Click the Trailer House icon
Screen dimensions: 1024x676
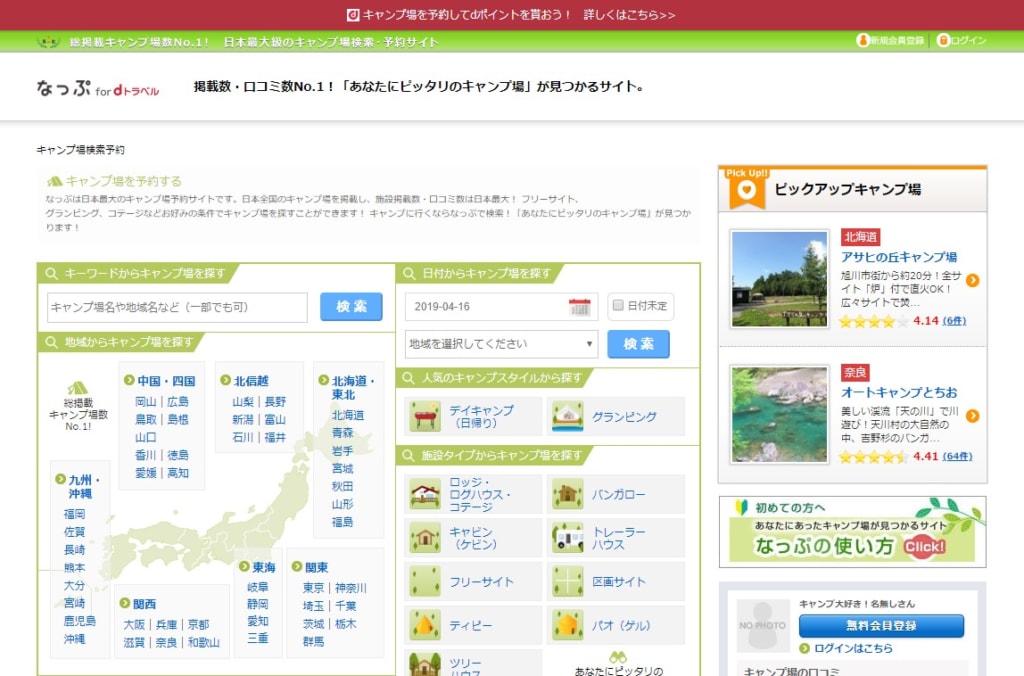[568, 538]
